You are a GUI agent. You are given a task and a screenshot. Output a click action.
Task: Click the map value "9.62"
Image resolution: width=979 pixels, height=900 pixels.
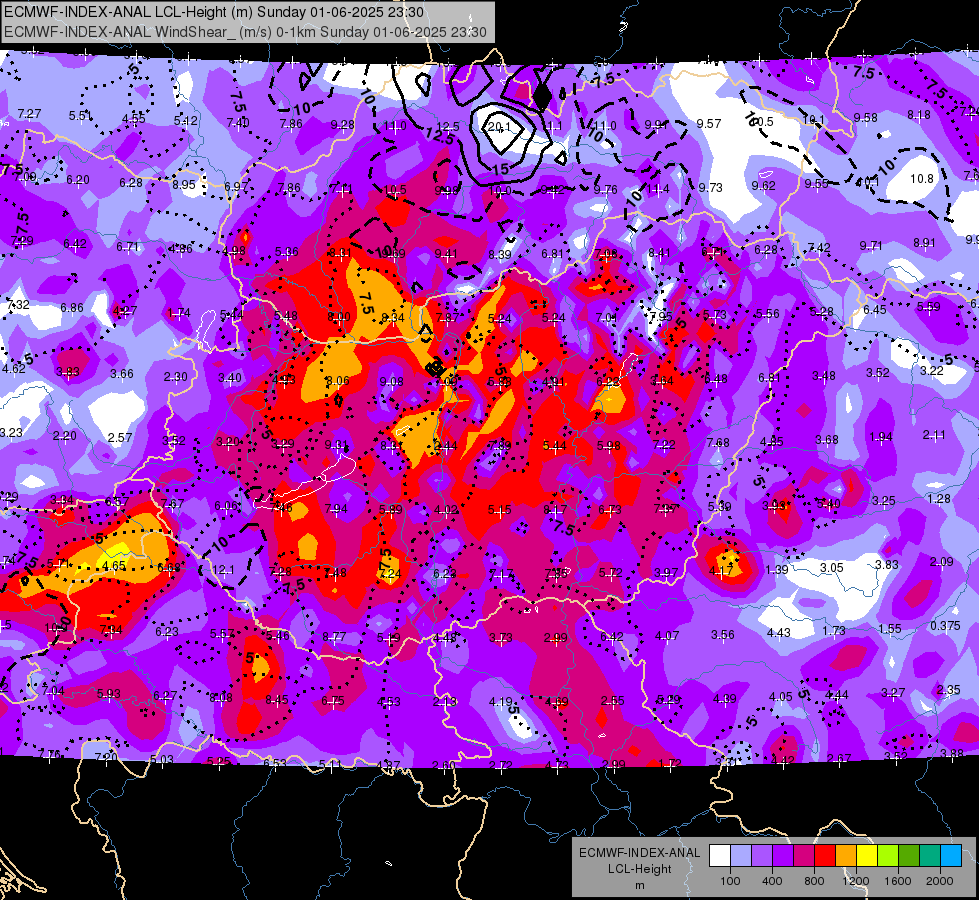(764, 185)
